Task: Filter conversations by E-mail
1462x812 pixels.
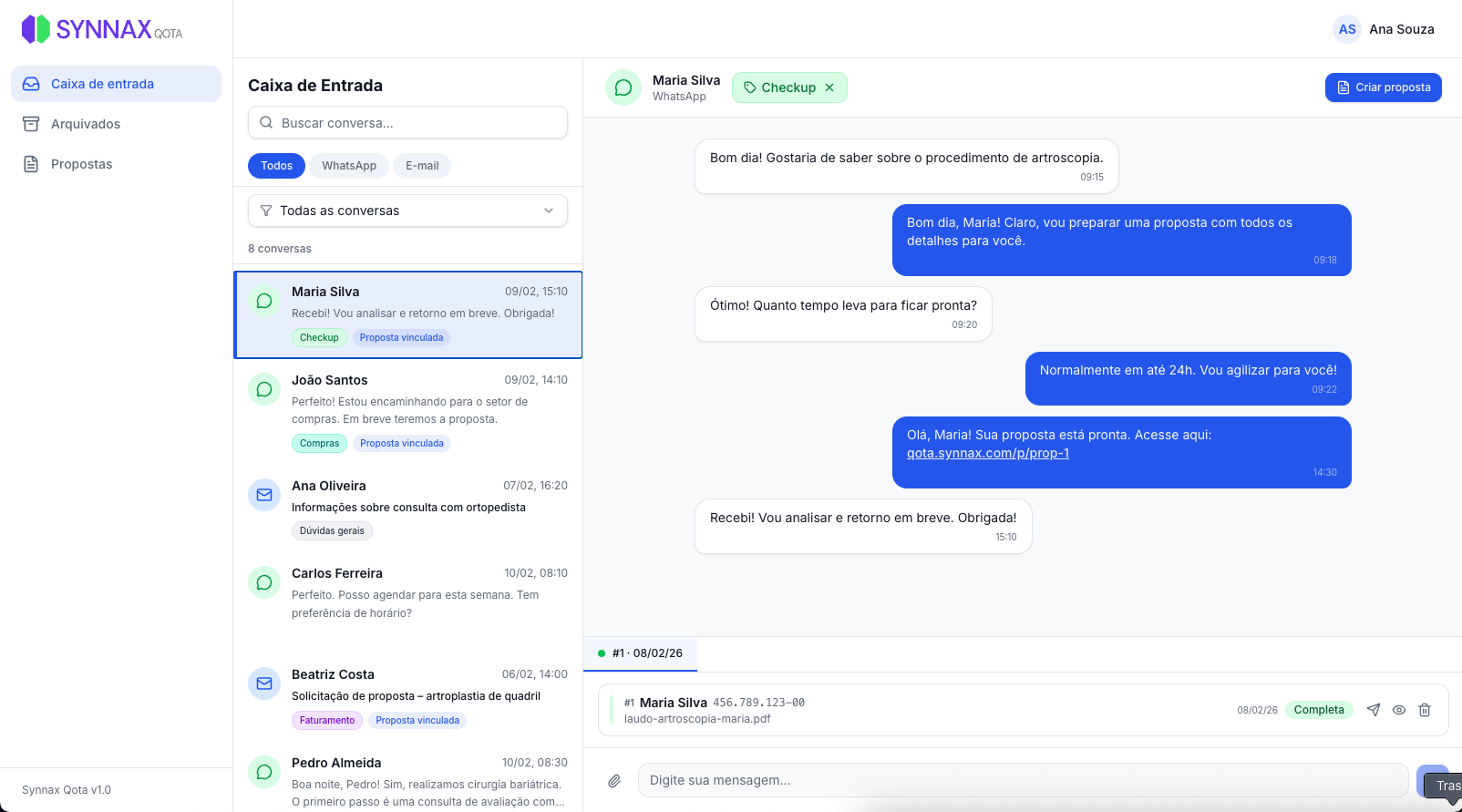Action: click(422, 166)
